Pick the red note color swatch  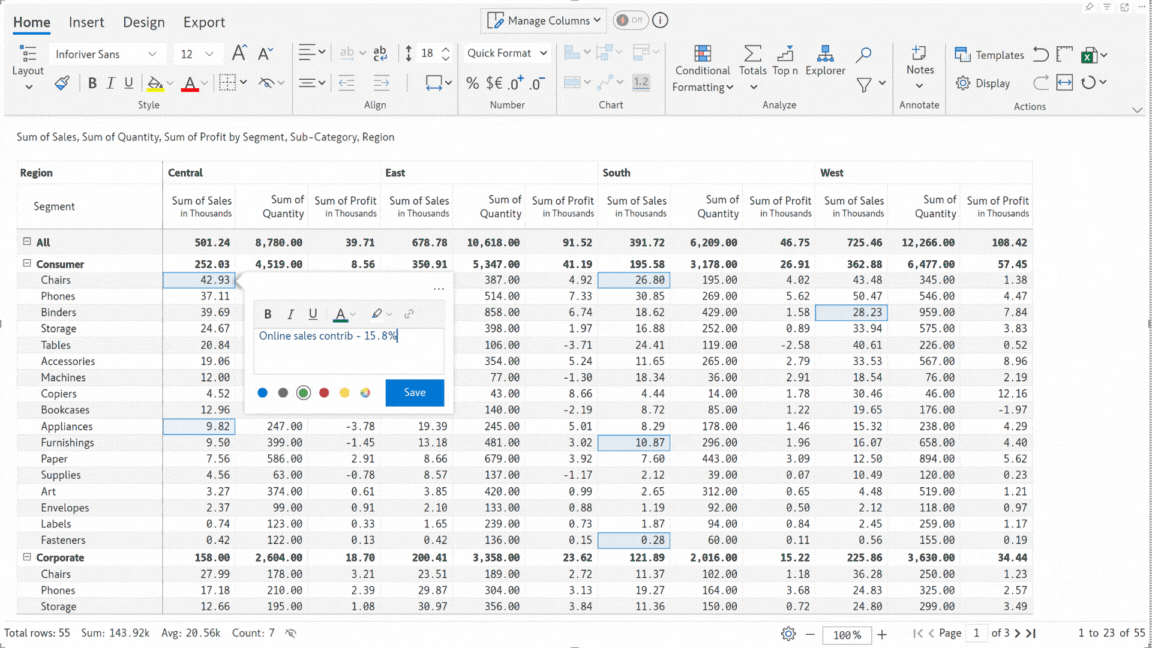[x=324, y=393]
